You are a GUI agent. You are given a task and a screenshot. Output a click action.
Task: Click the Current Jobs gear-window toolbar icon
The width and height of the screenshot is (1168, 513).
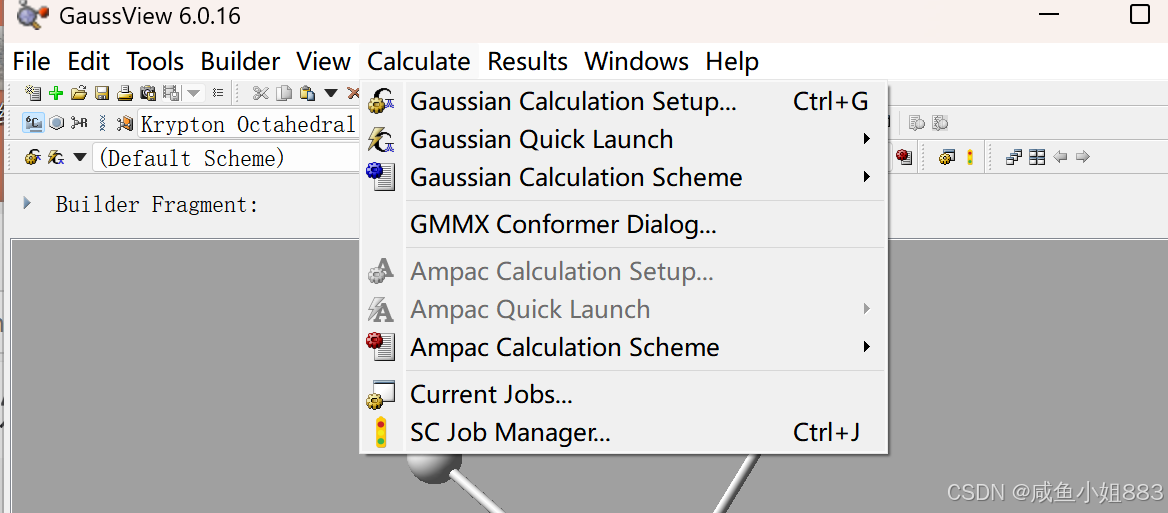947,157
